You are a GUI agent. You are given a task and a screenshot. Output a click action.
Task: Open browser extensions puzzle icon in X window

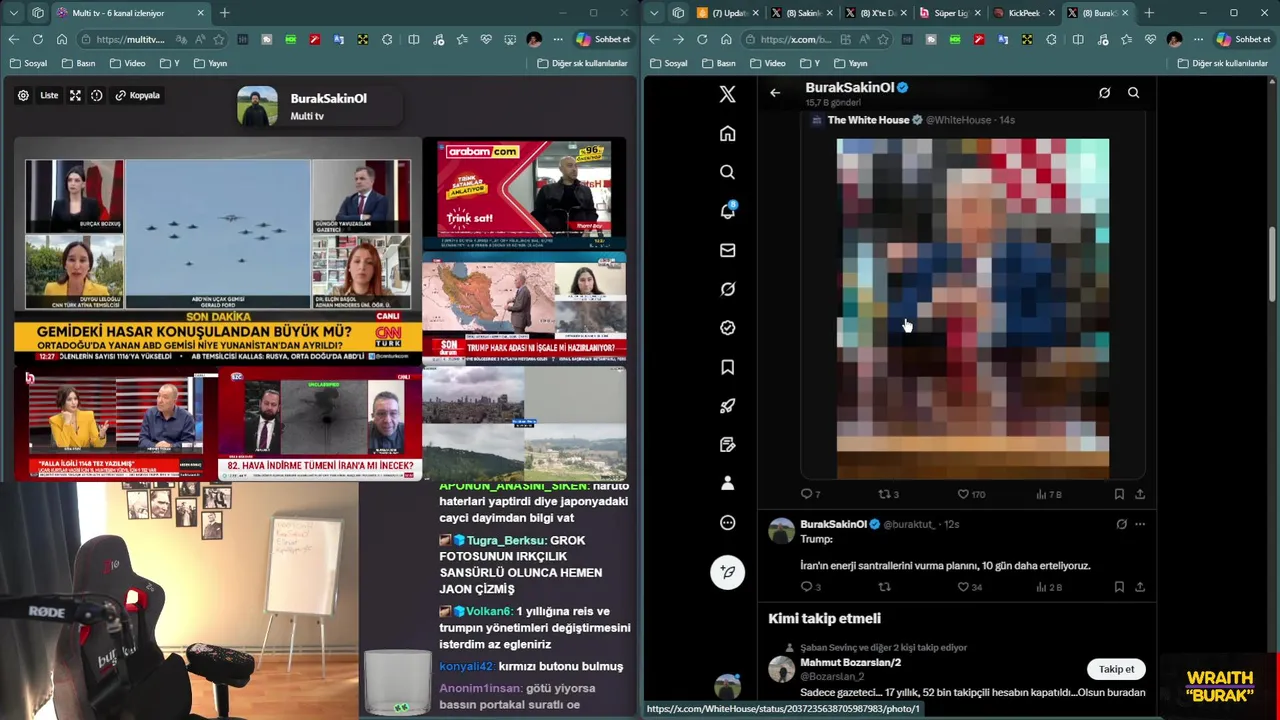coord(1051,39)
